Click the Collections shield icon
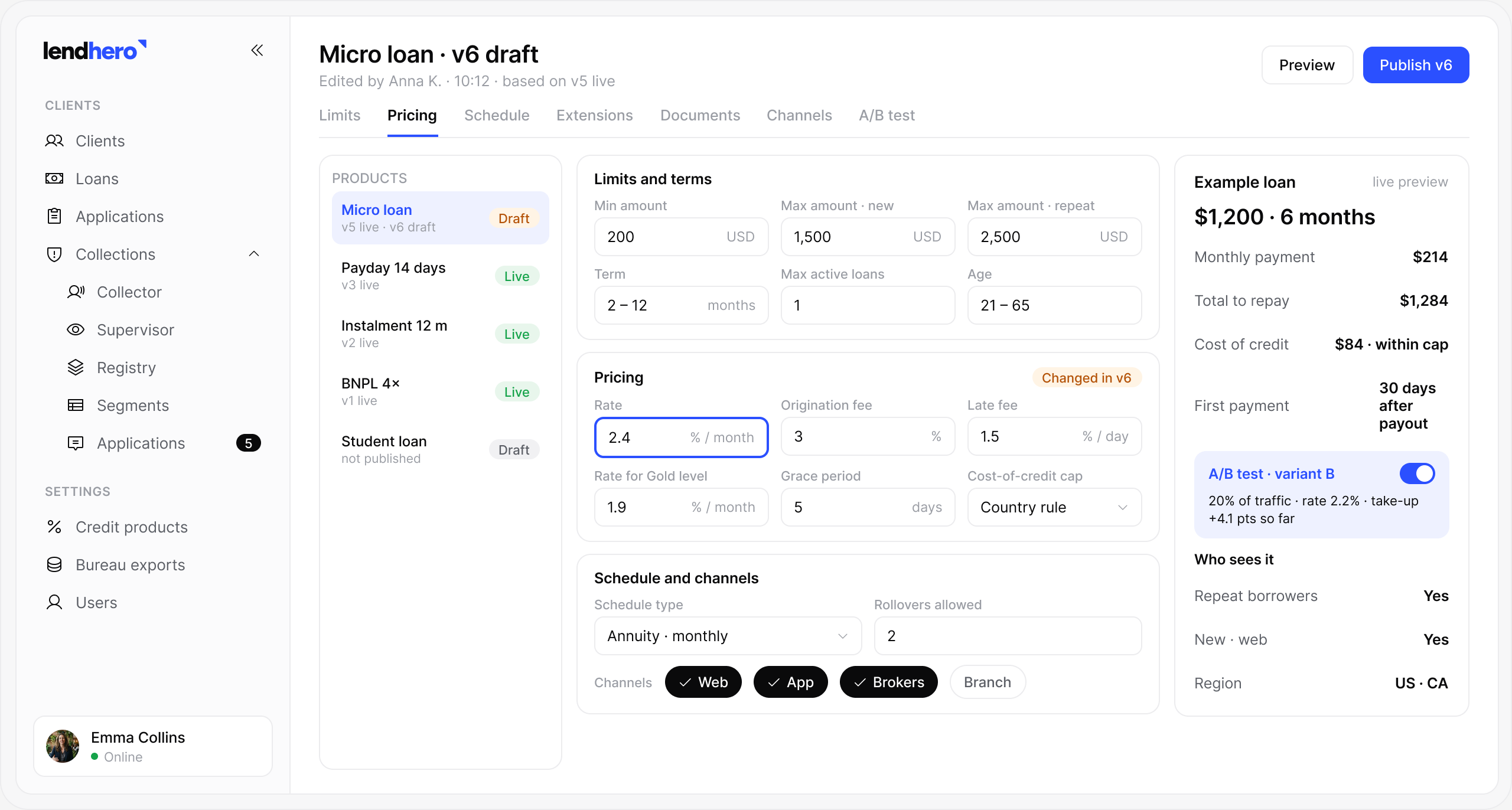 54,254
